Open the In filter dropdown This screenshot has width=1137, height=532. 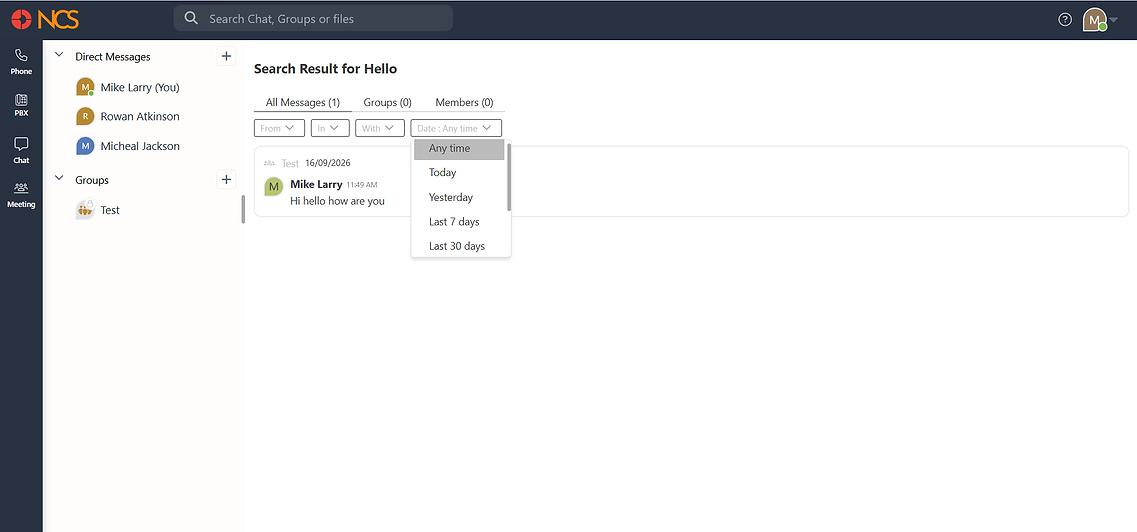point(330,128)
